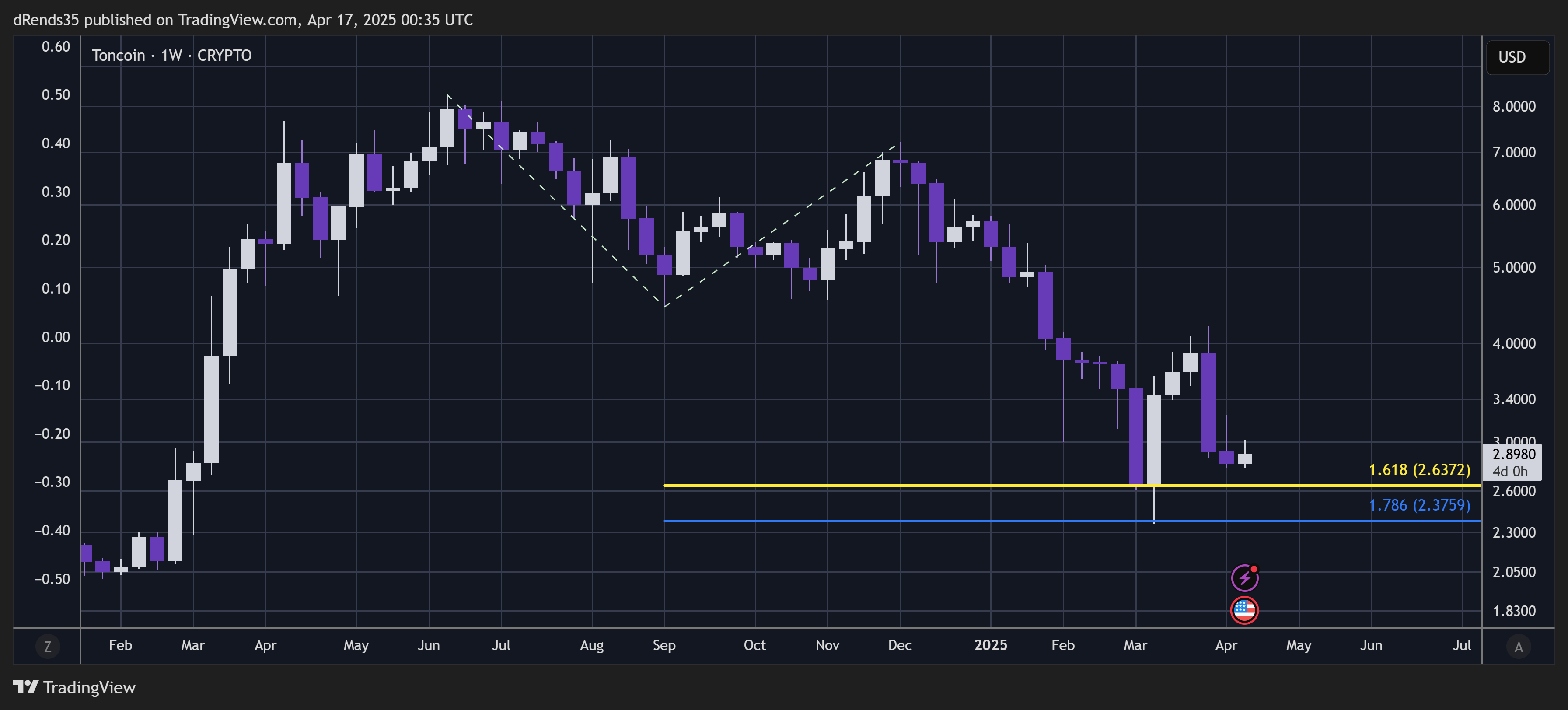This screenshot has height=710, width=1568.
Task: Click the 4.0000 price axis label
Action: click(x=1513, y=343)
